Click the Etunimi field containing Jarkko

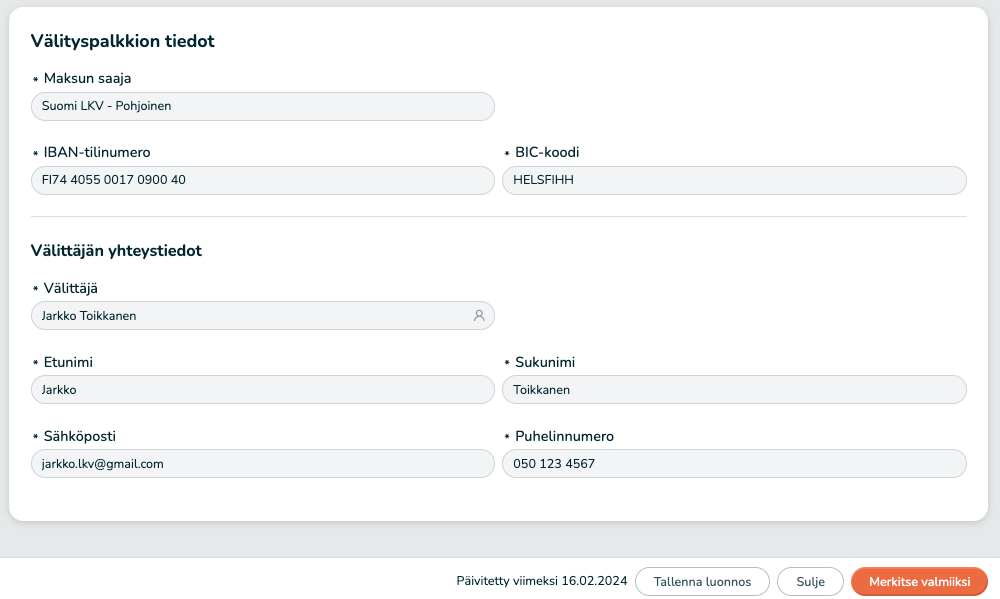[x=262, y=390]
